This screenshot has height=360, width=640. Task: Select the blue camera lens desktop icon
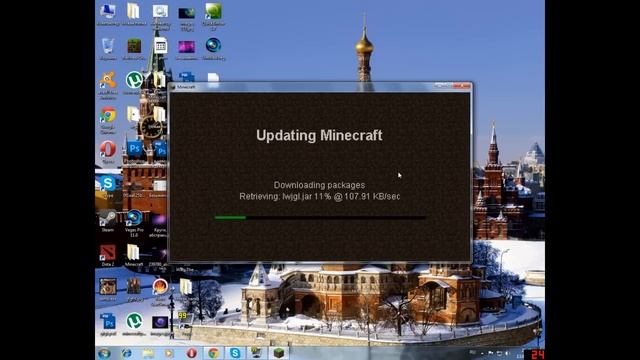click(213, 45)
